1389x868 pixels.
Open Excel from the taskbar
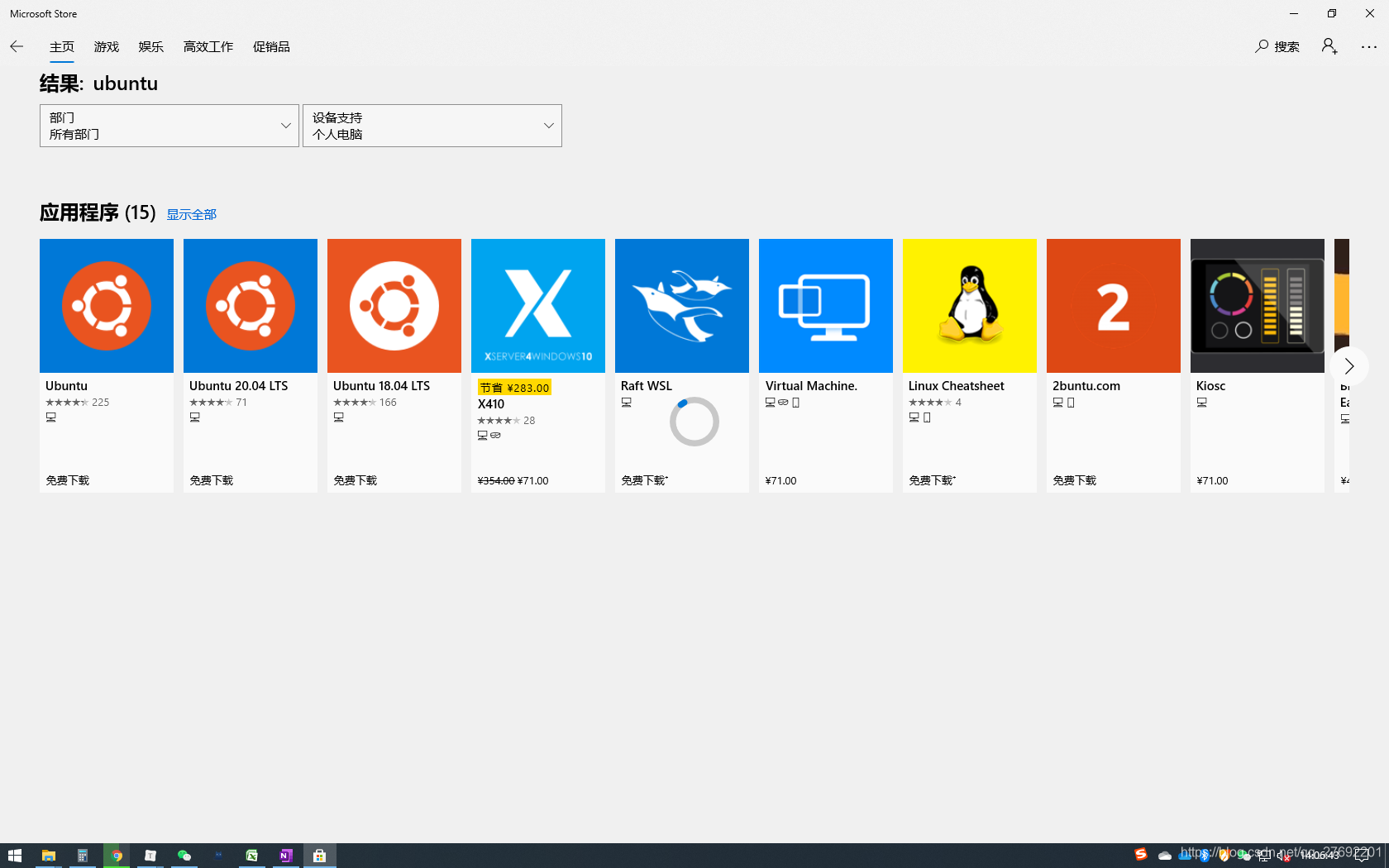pos(252,856)
